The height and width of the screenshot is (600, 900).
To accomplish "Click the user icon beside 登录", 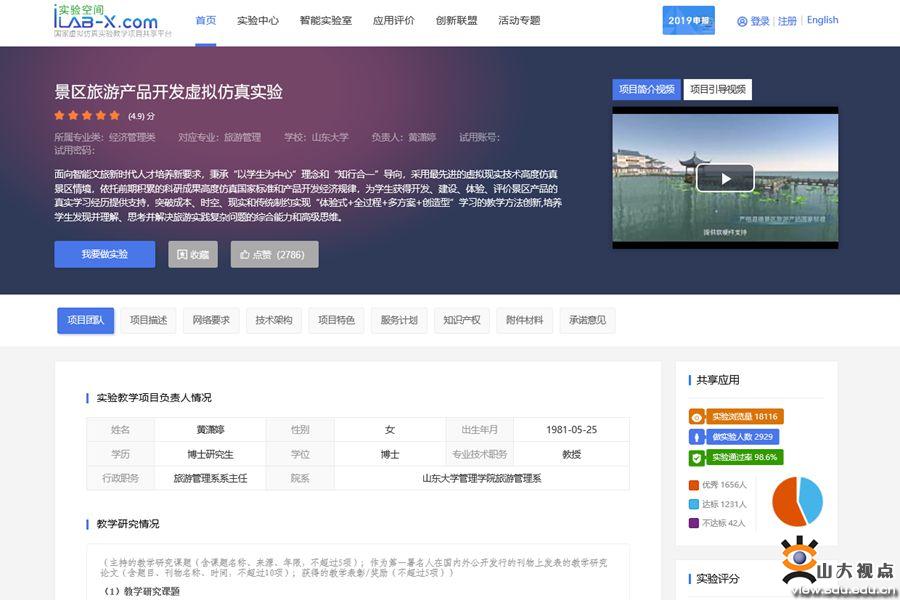I will [742, 21].
